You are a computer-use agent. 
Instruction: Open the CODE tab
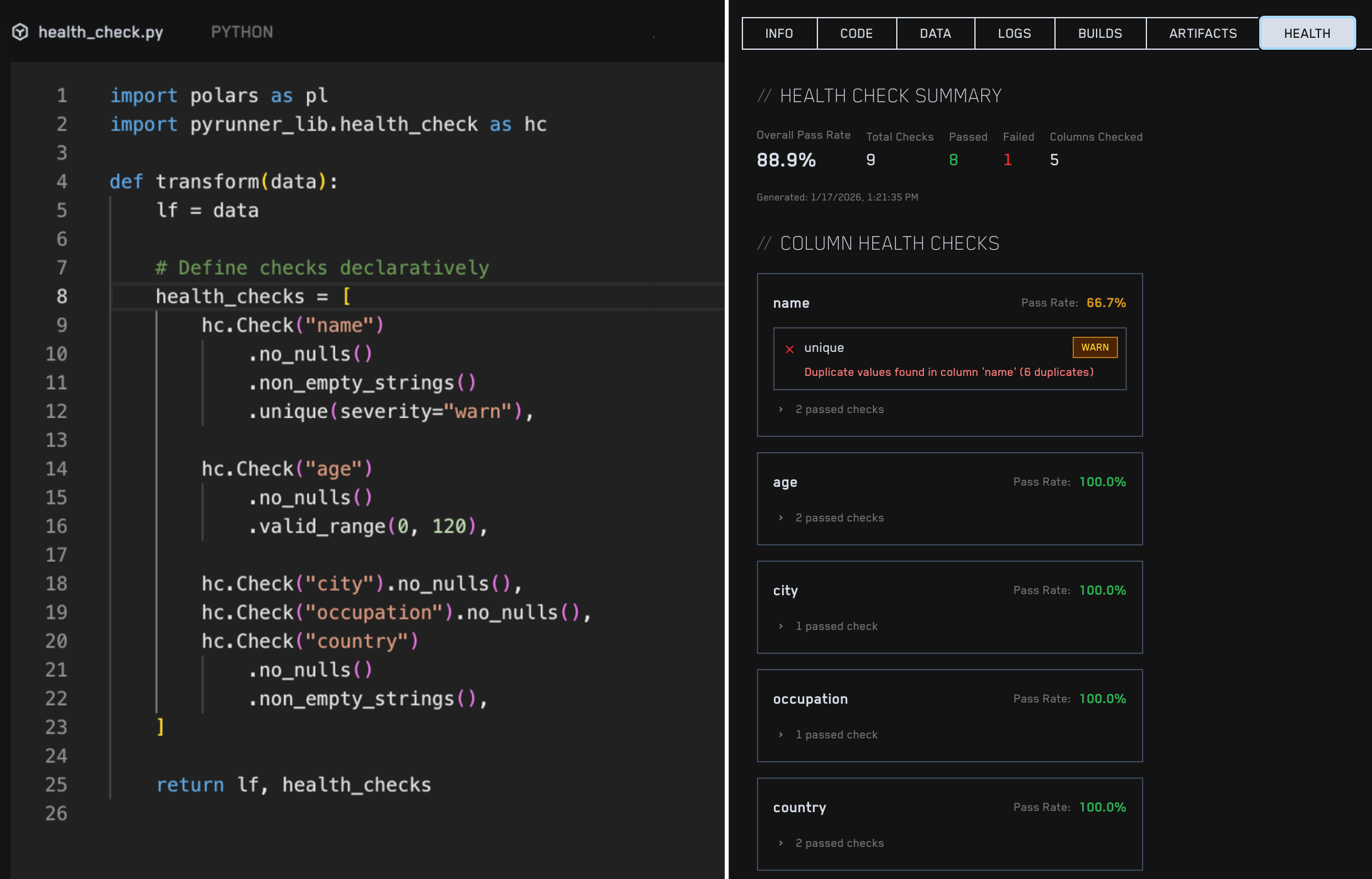[856, 33]
